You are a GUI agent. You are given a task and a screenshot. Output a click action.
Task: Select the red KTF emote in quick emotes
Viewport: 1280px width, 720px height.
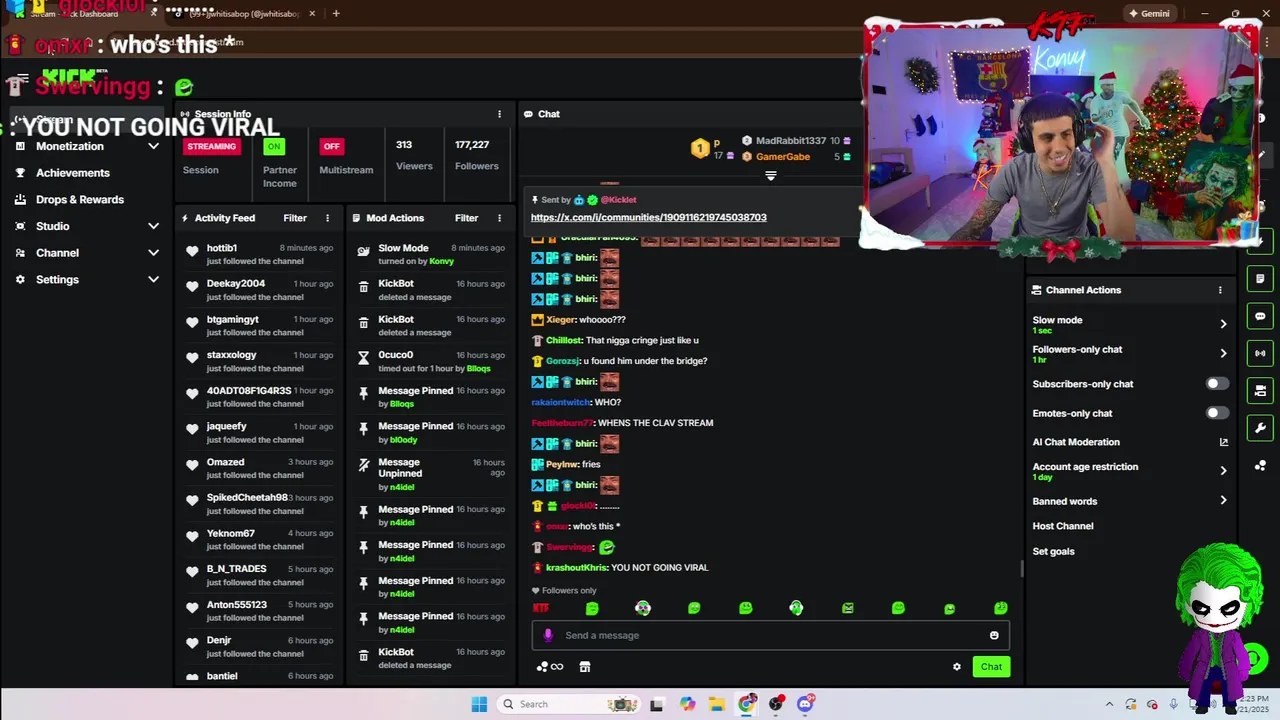[541, 608]
